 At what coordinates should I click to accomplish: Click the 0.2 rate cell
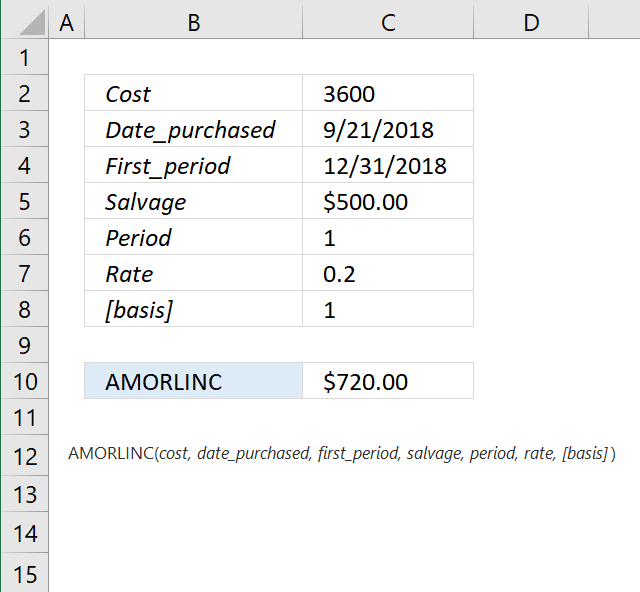[x=388, y=273]
